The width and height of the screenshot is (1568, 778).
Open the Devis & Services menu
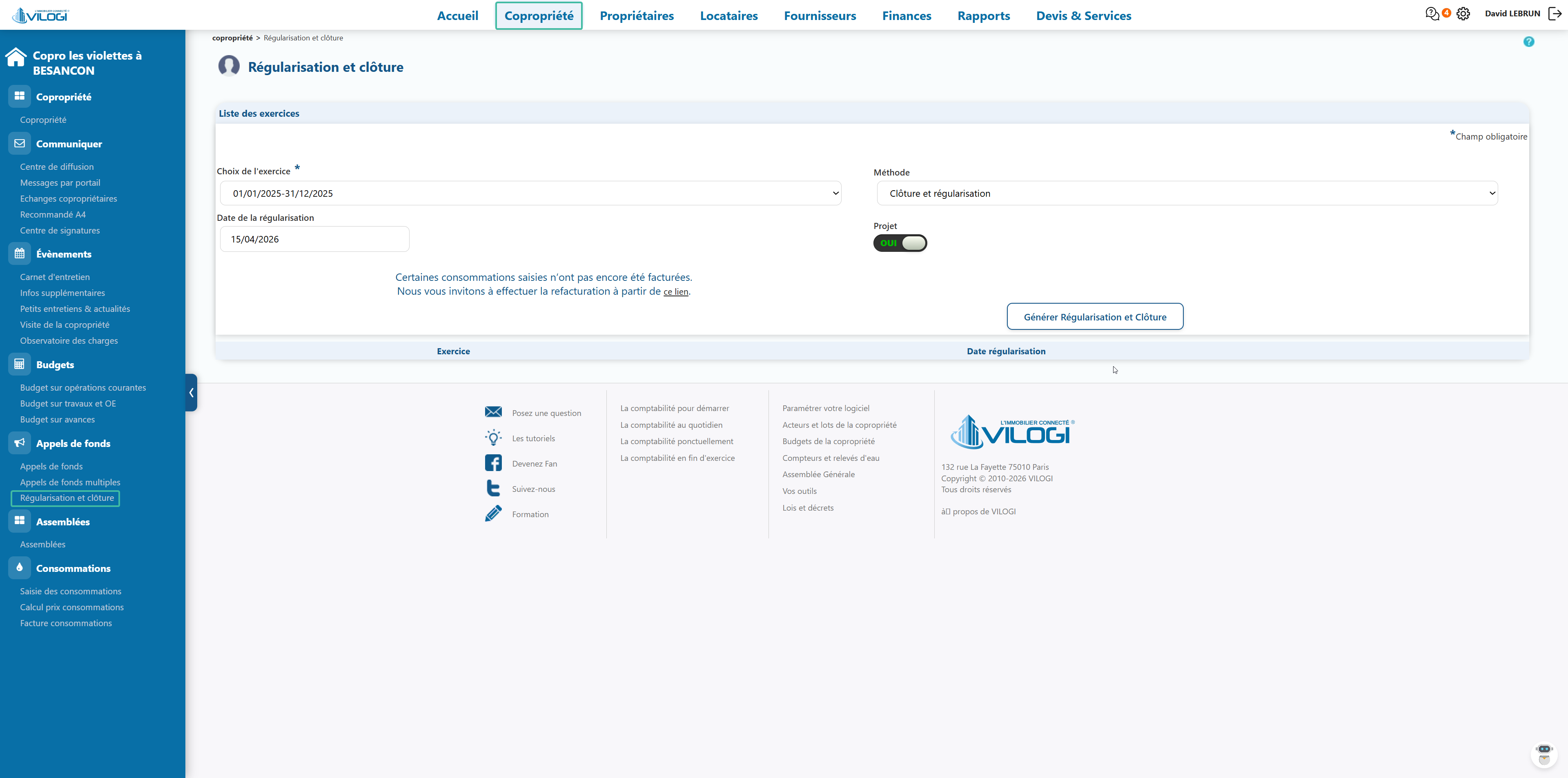click(x=1083, y=16)
